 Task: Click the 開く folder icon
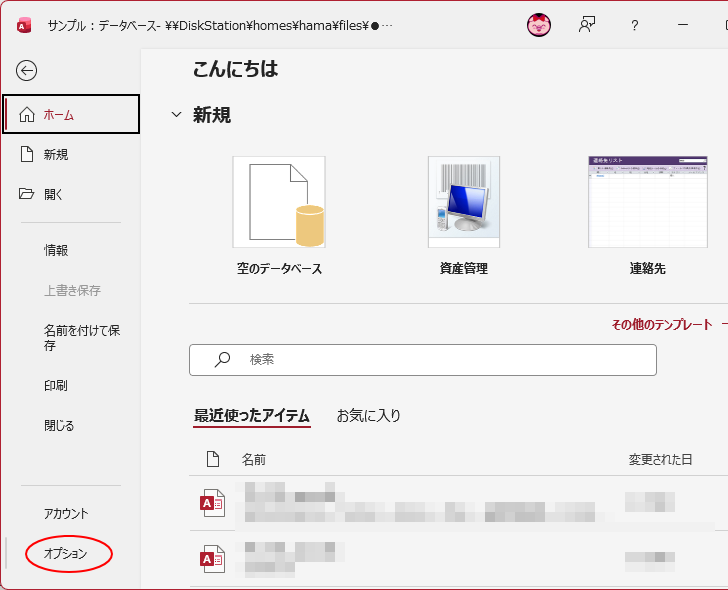pyautogui.click(x=26, y=194)
